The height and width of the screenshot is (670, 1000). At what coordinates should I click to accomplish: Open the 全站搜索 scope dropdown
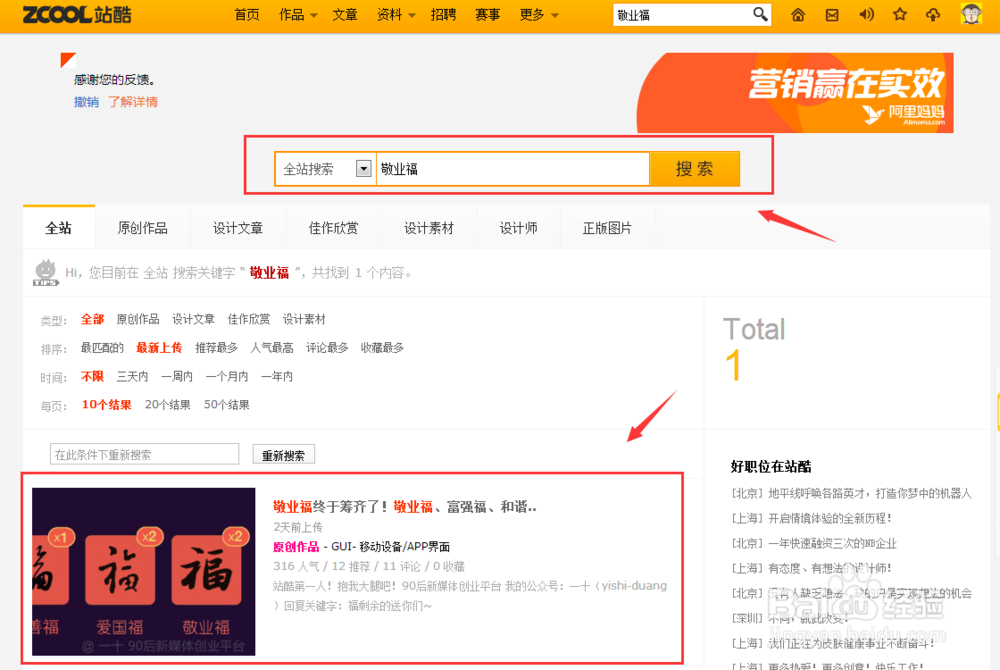coord(323,168)
